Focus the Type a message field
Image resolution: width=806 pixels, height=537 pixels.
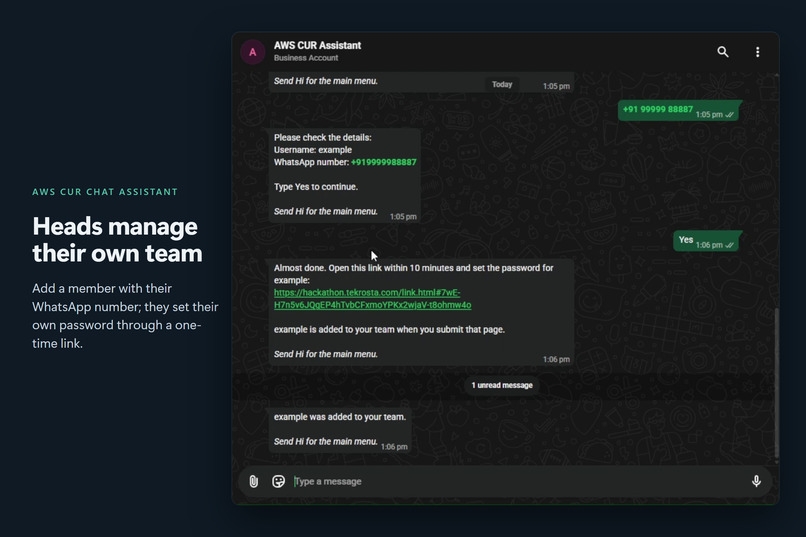[518, 482]
